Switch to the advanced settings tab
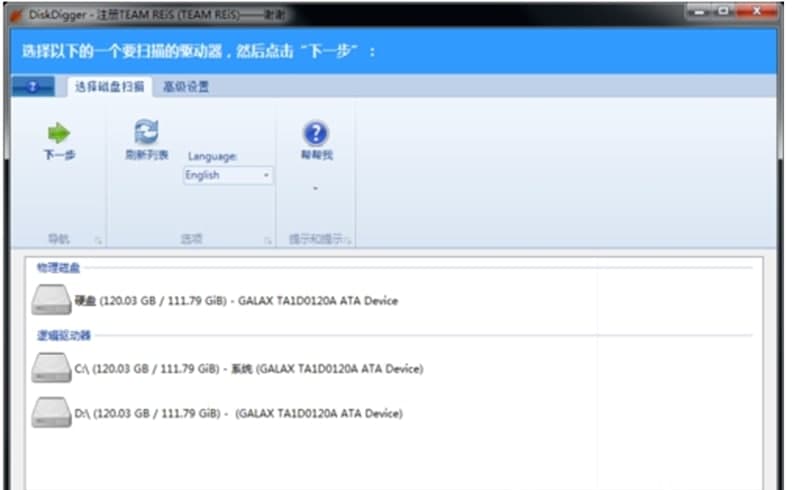 coord(186,86)
